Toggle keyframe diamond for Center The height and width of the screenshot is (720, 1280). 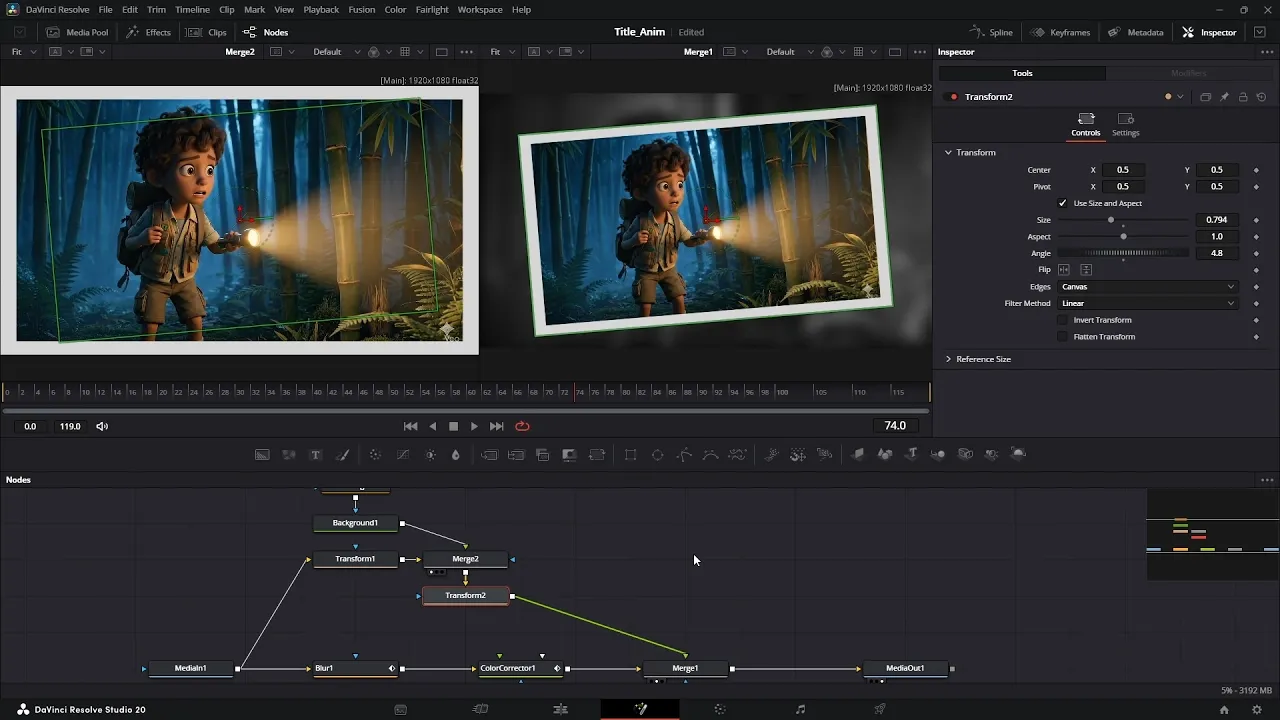[1256, 170]
